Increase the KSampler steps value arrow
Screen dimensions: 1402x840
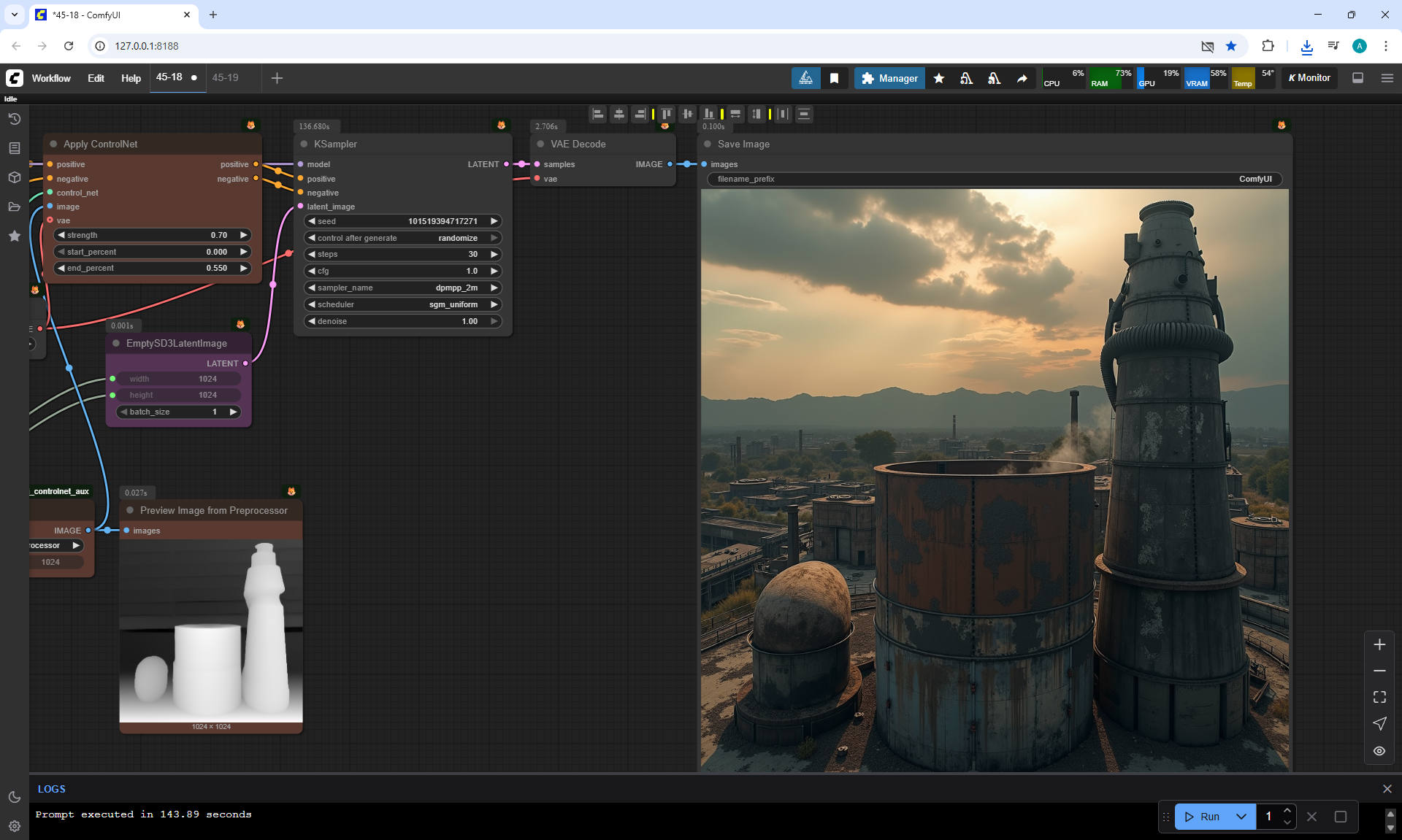(x=494, y=254)
